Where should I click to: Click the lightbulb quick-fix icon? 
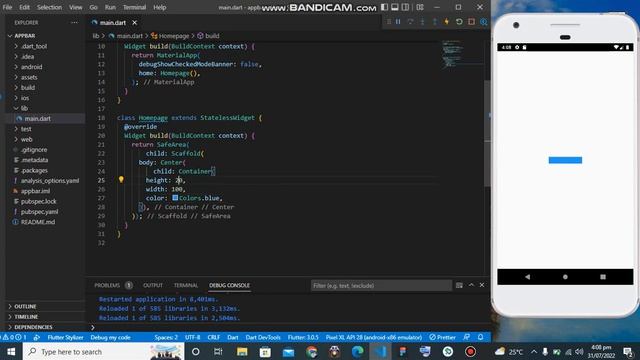point(121,179)
